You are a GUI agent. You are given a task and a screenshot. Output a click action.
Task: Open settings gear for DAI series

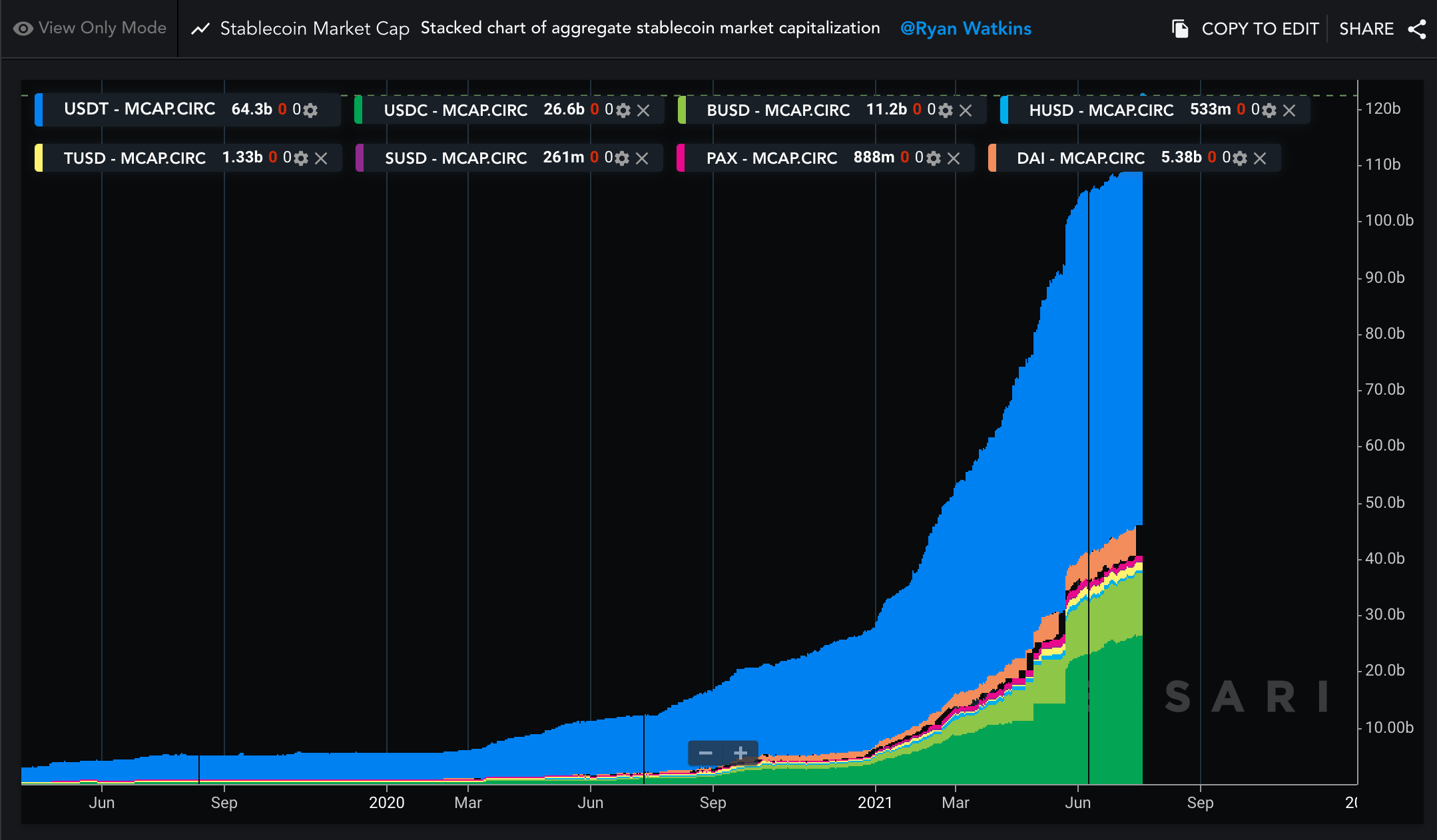[1240, 158]
